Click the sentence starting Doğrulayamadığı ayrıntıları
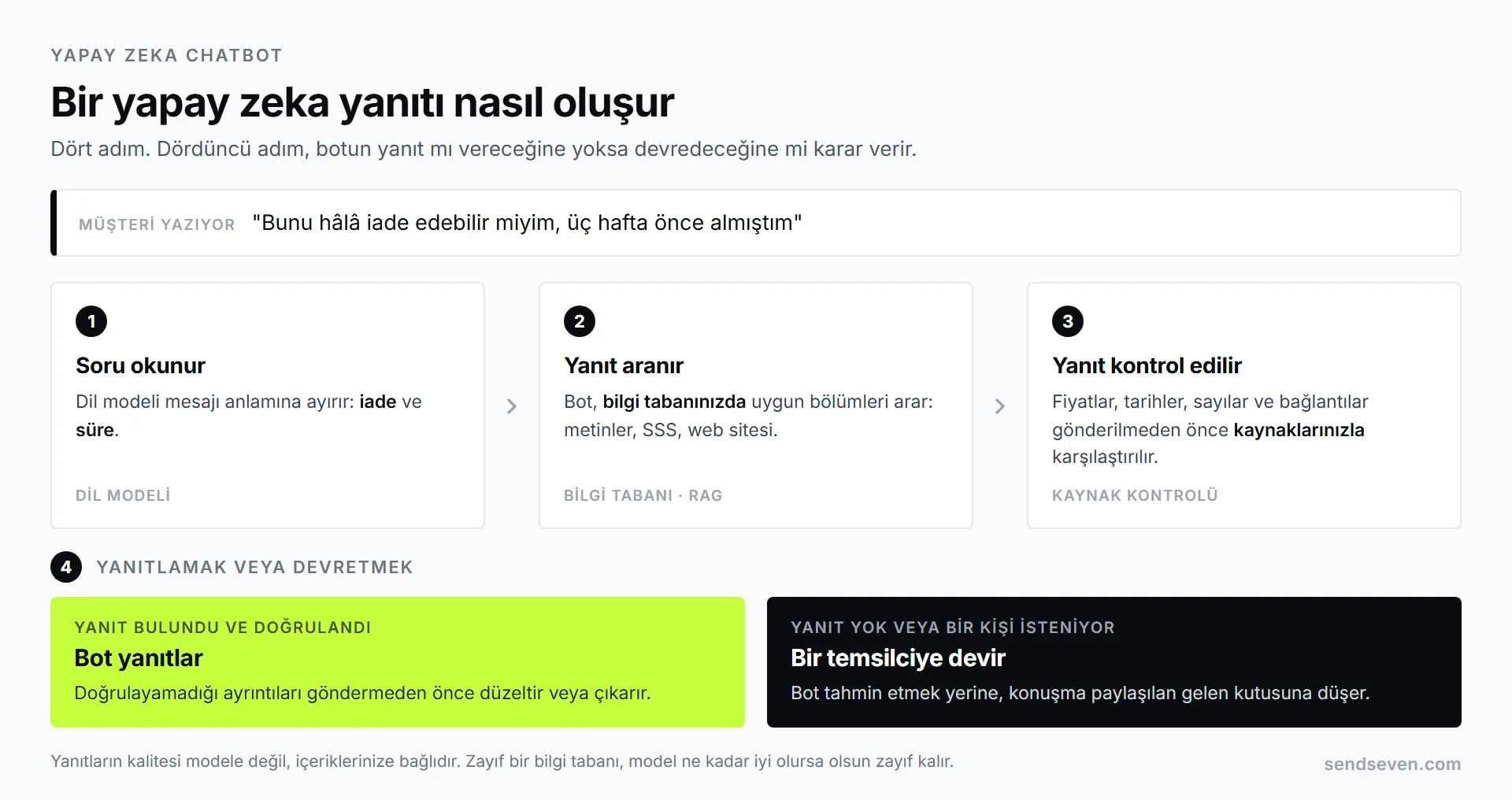Viewport: 1512px width, 800px height. 362,693
